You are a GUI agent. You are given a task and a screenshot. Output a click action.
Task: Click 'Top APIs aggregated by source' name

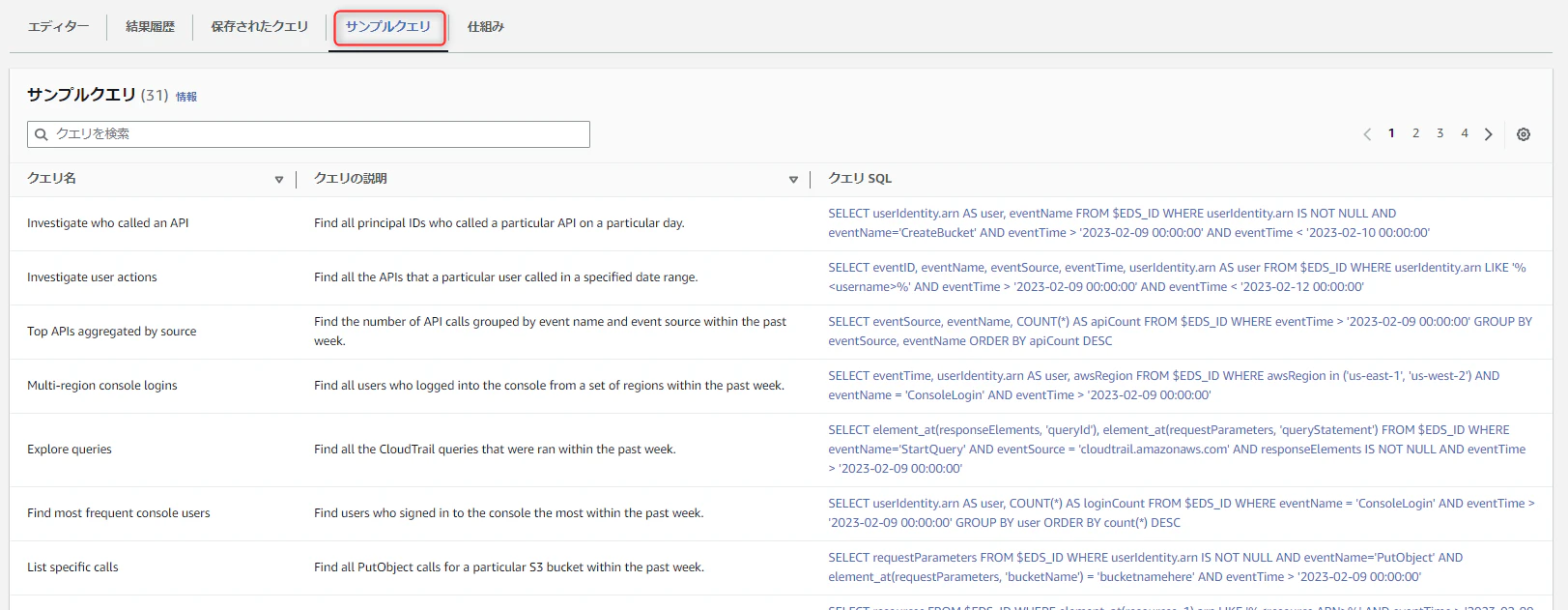click(112, 332)
